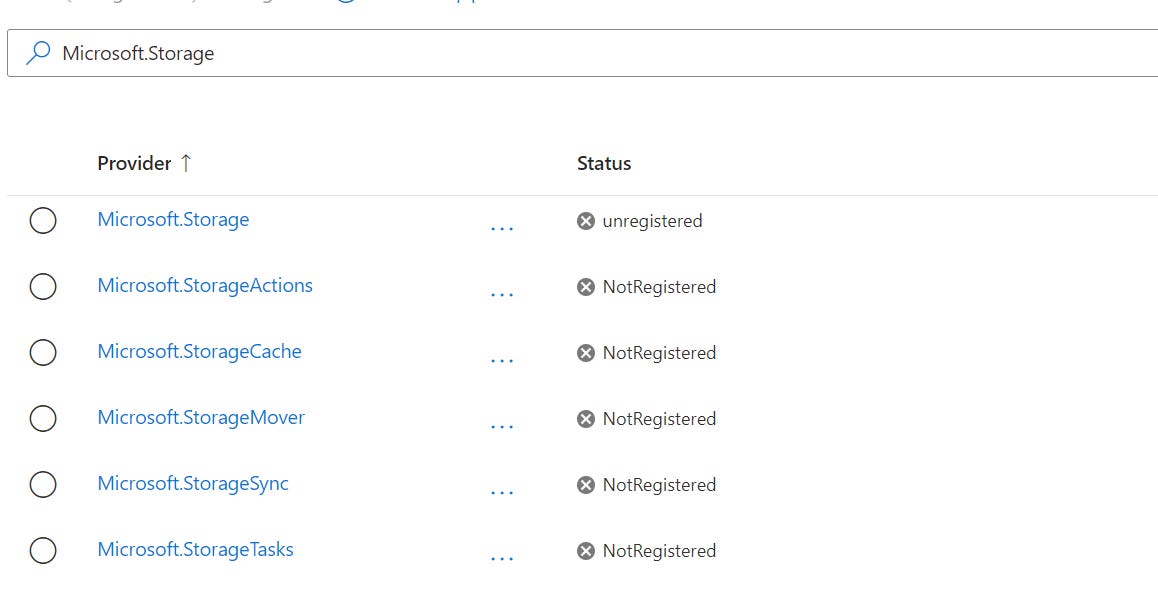Open the Microsoft.StorageCache provider link
The width and height of the screenshot is (1158, 591).
(199, 351)
